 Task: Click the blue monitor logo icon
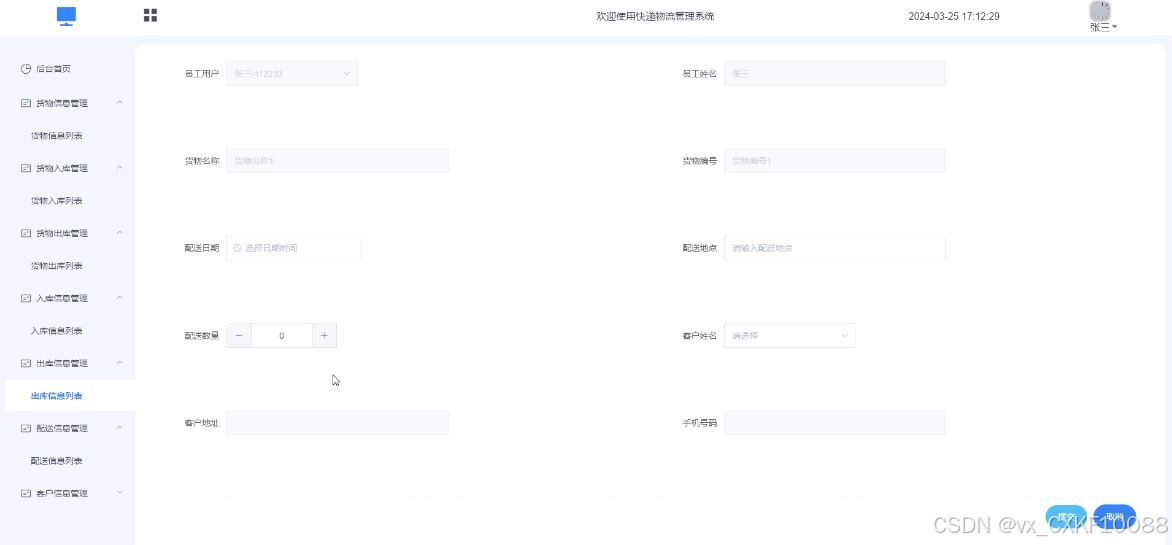(67, 16)
